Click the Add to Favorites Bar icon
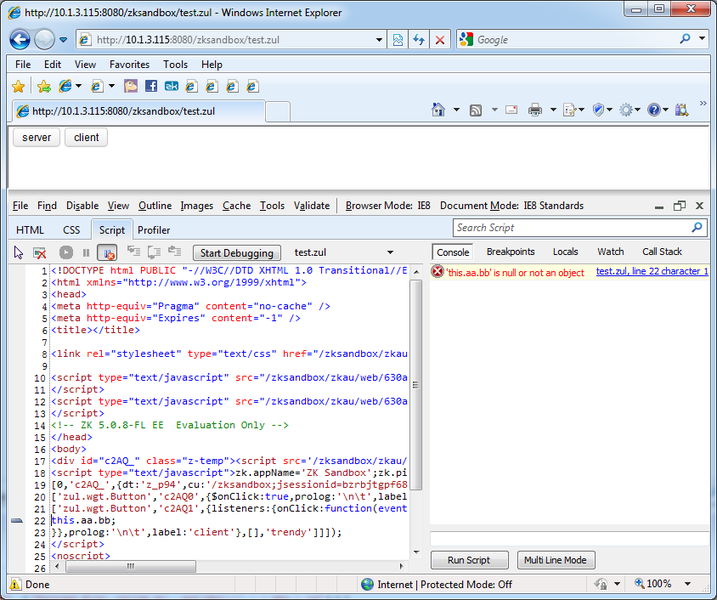 (44, 86)
